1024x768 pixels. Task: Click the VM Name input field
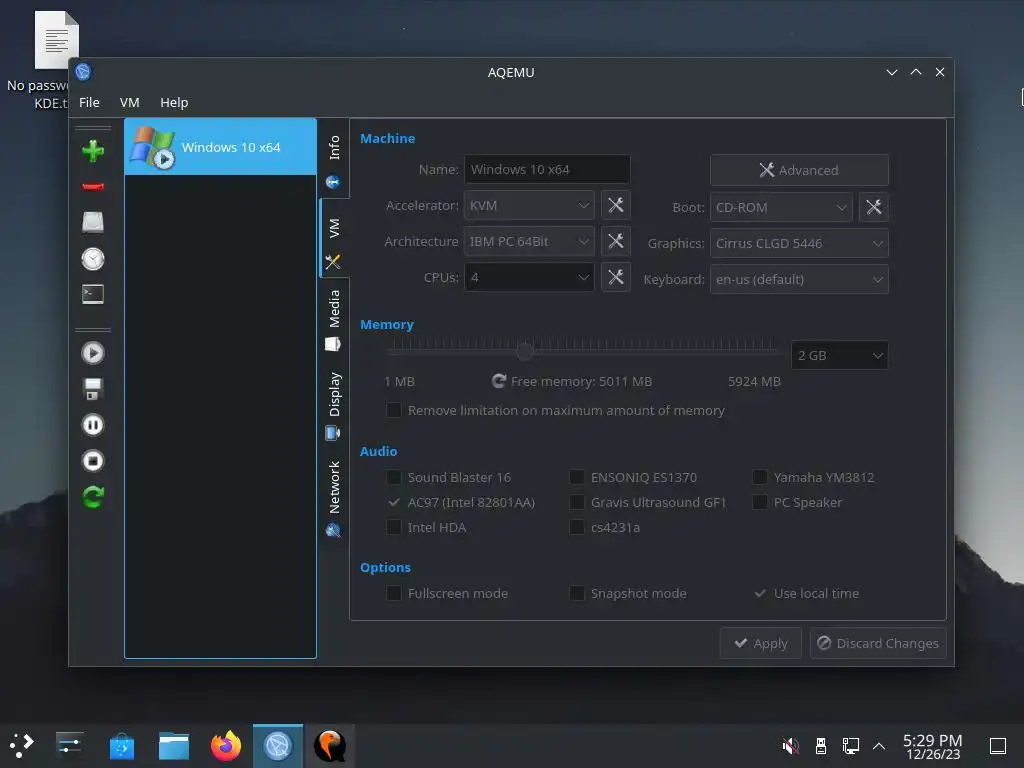547,169
